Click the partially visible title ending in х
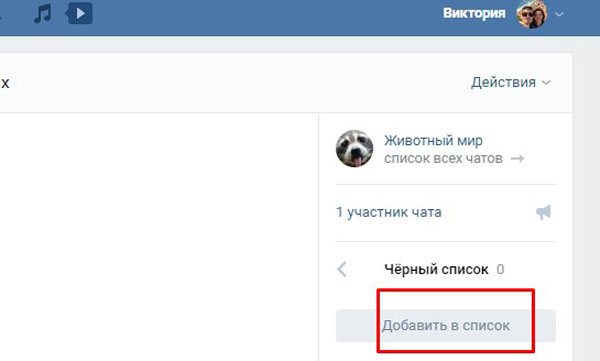 (x=5, y=83)
